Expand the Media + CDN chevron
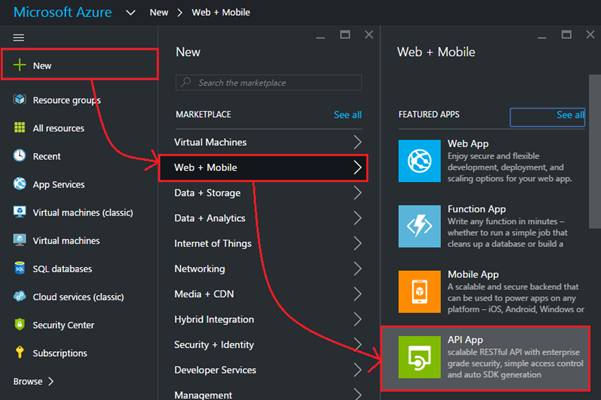The height and width of the screenshot is (400, 601). (357, 294)
